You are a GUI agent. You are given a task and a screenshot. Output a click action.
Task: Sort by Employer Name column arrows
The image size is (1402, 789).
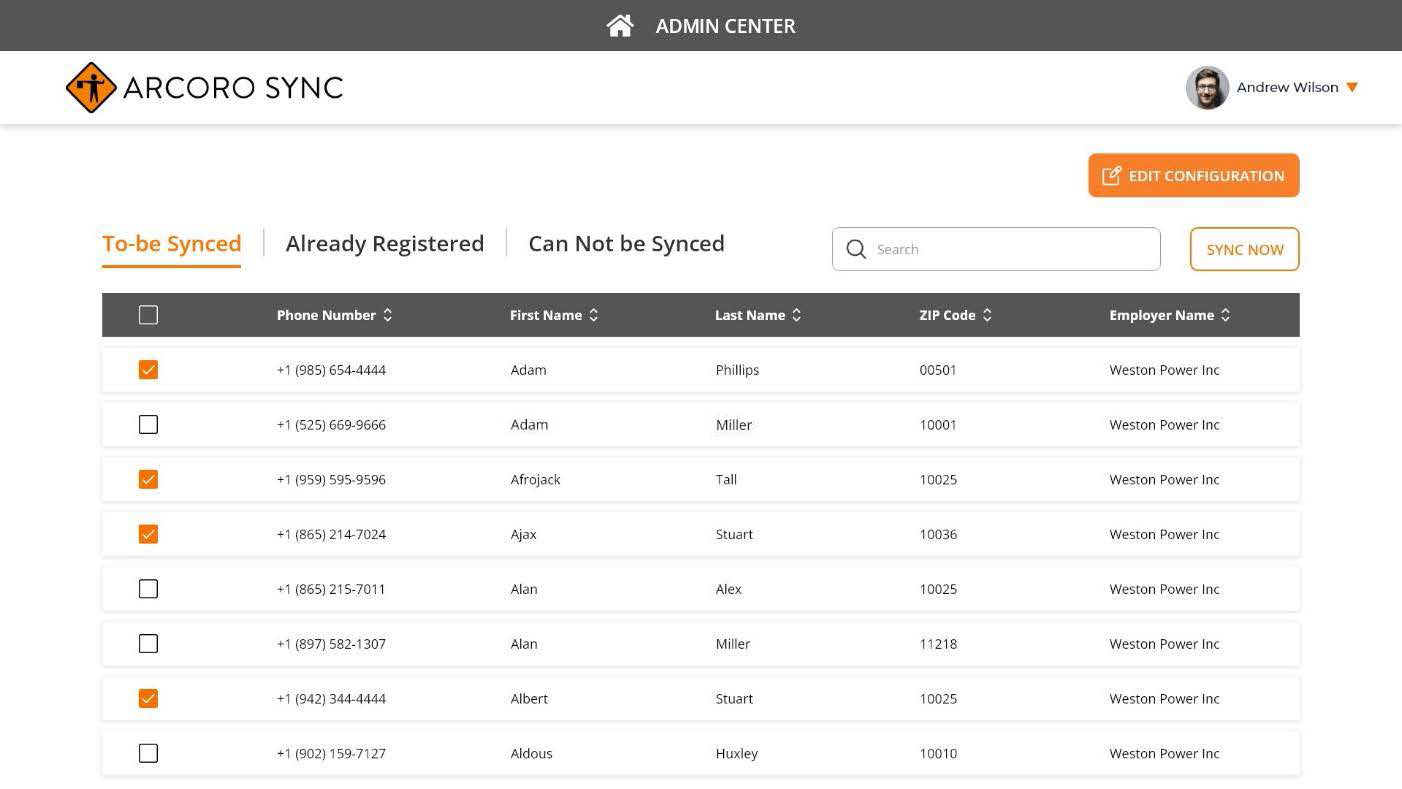click(1226, 315)
